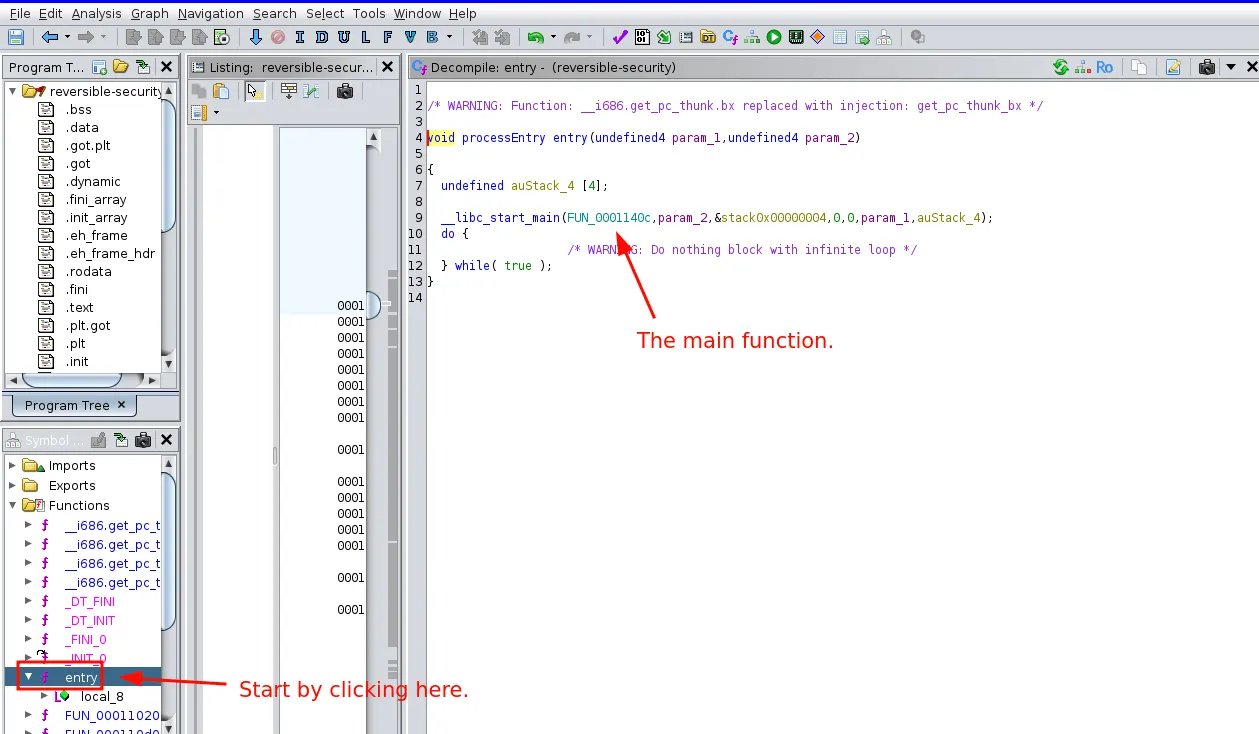Click the forward navigation arrow
Screen dimensions: 1259x734
click(86, 37)
